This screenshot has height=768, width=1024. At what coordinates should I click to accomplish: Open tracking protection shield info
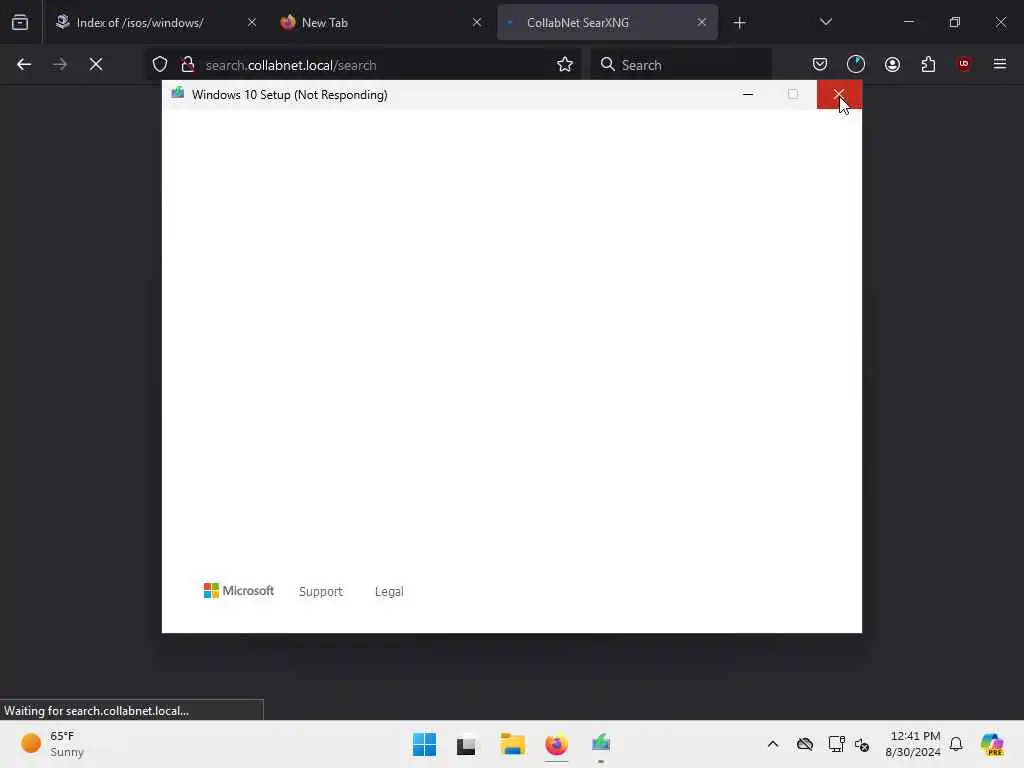pyautogui.click(x=160, y=65)
